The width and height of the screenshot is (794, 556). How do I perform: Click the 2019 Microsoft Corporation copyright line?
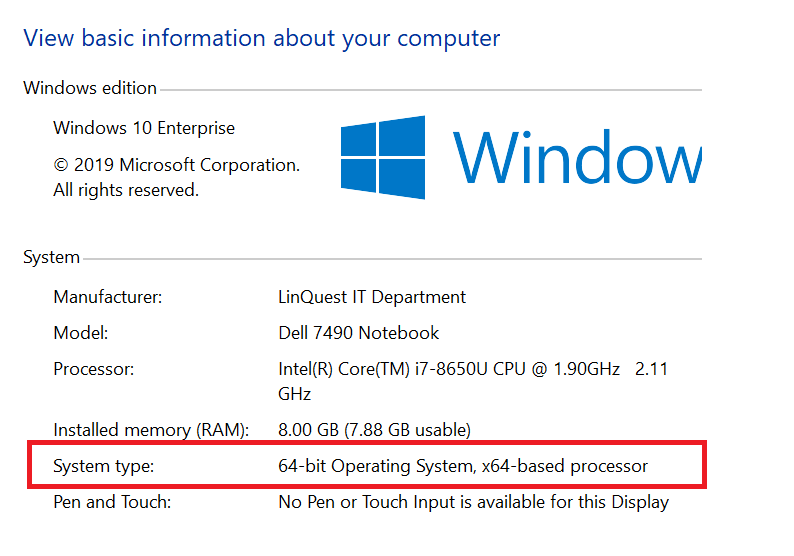click(x=177, y=165)
